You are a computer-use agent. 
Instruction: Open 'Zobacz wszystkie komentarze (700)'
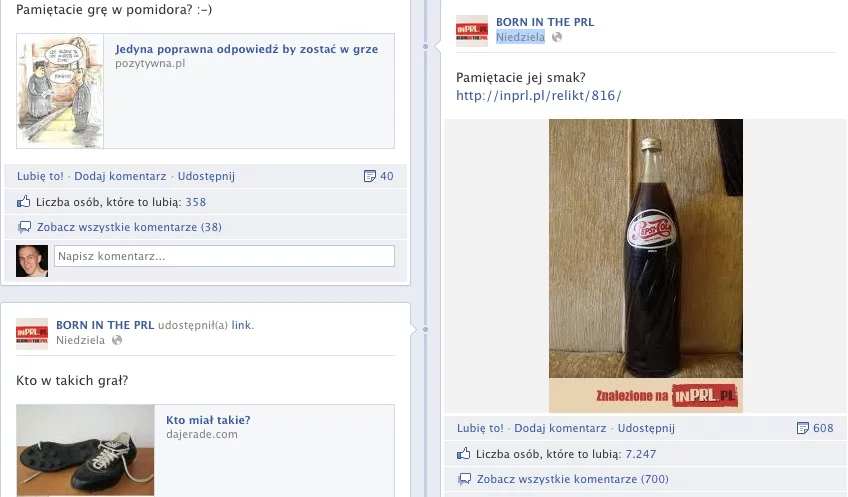tap(573, 479)
